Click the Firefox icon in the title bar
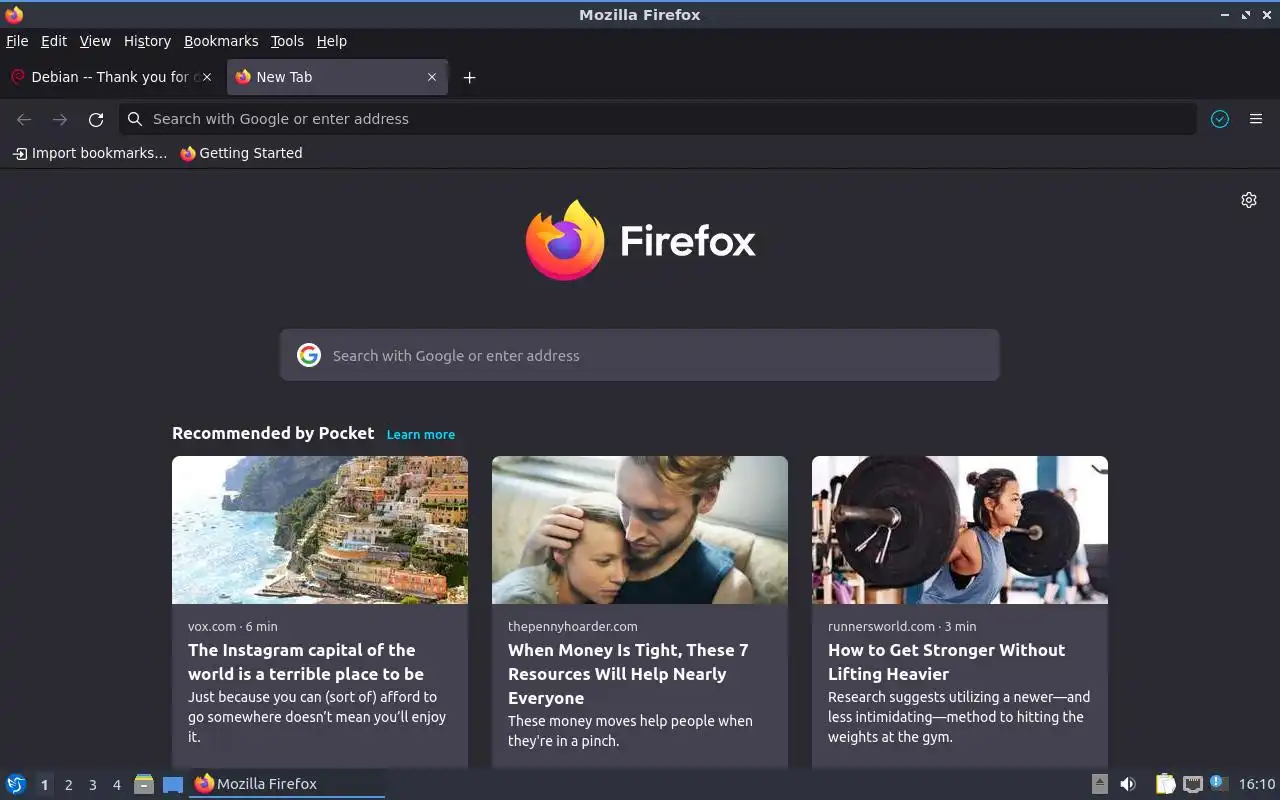1280x800 pixels. (14, 14)
